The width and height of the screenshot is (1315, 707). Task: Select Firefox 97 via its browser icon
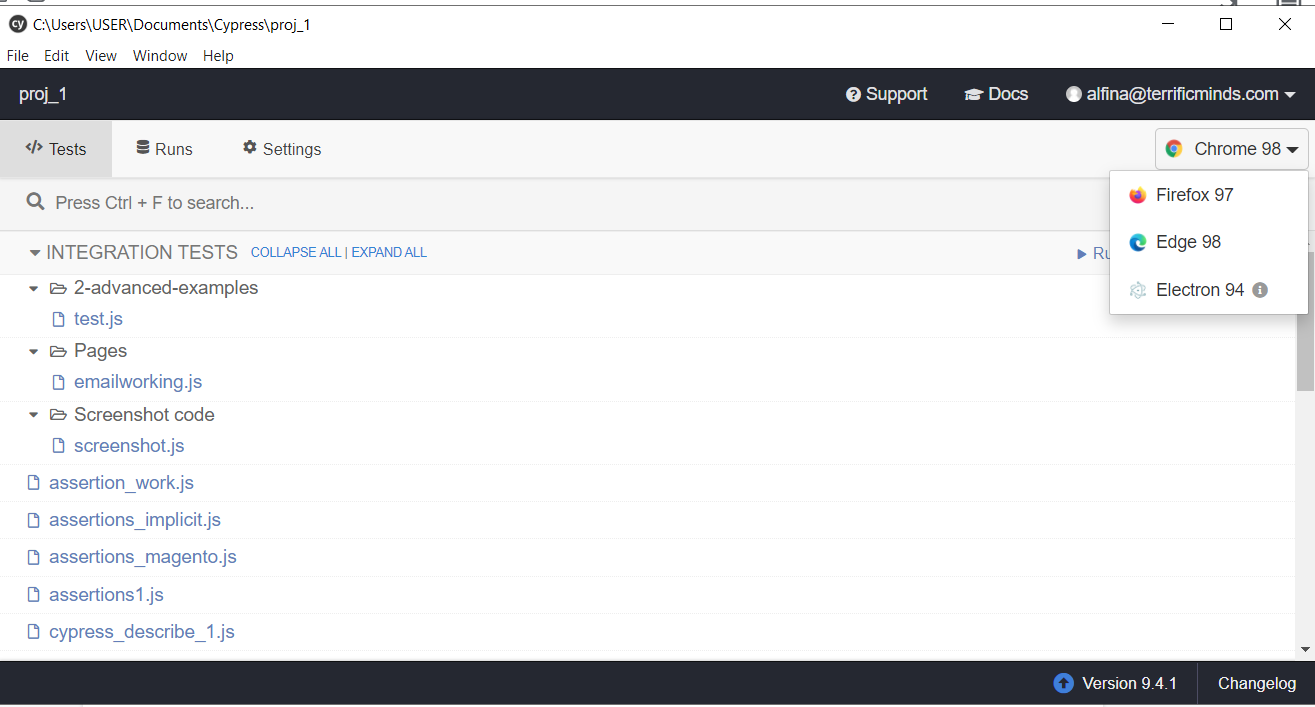(1138, 195)
